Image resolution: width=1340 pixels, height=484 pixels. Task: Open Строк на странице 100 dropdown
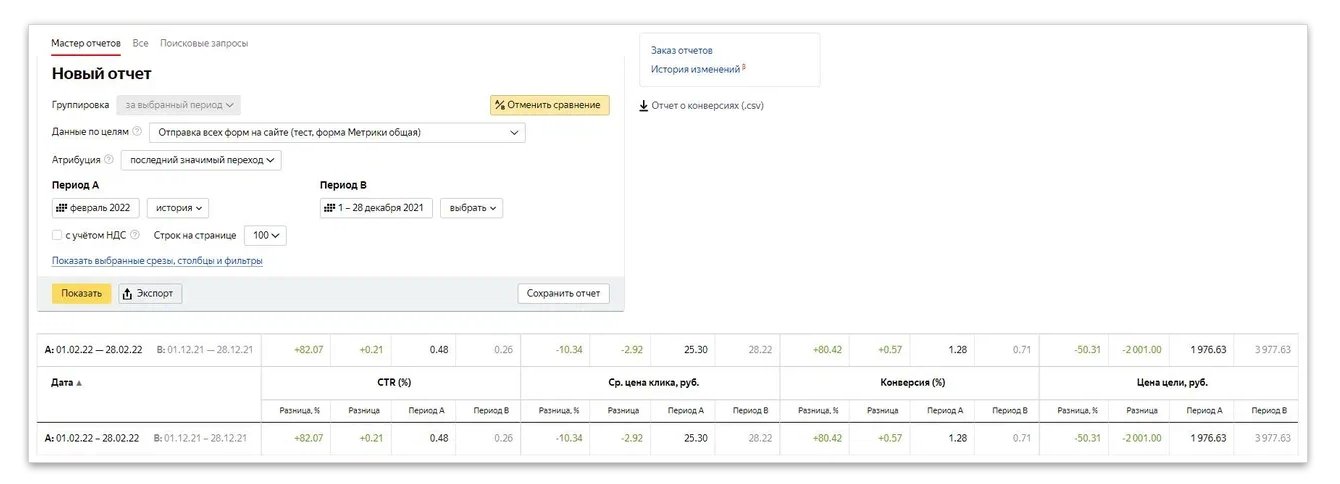pyautogui.click(x=266, y=236)
